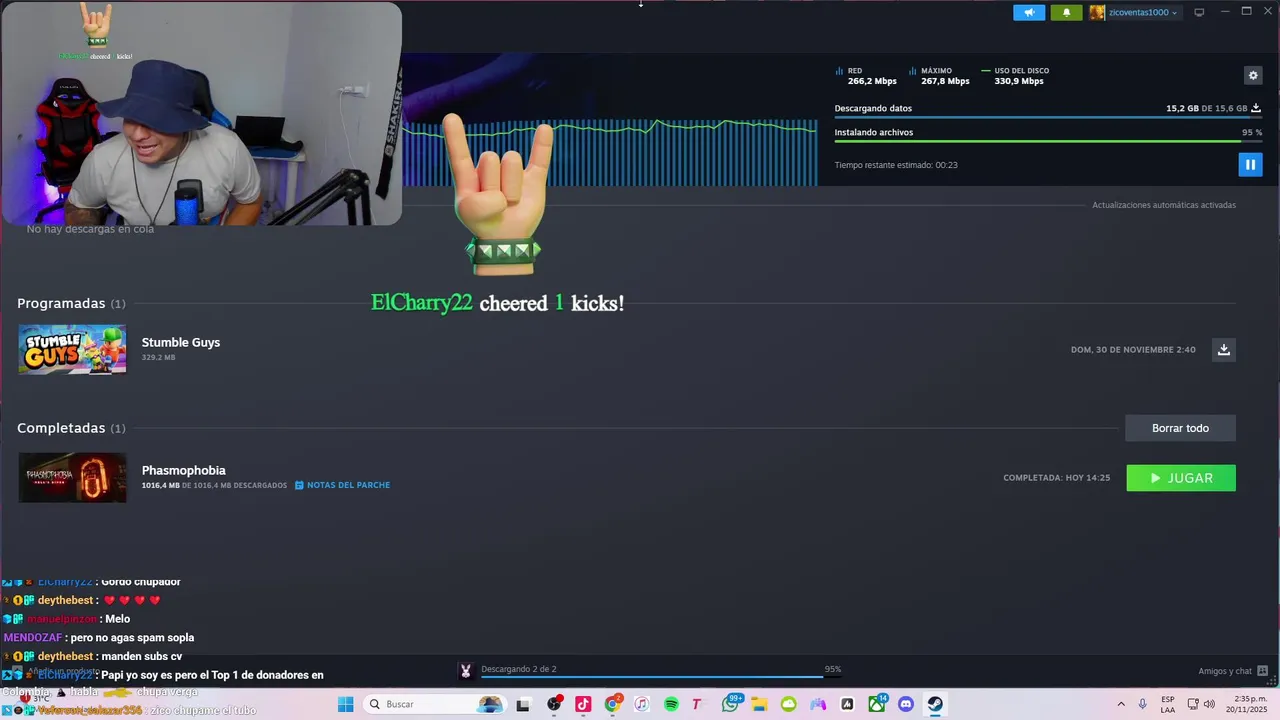Viewport: 1280px width, 720px height.
Task: Switch to Big Picture mode icon
Action: 1199,13
